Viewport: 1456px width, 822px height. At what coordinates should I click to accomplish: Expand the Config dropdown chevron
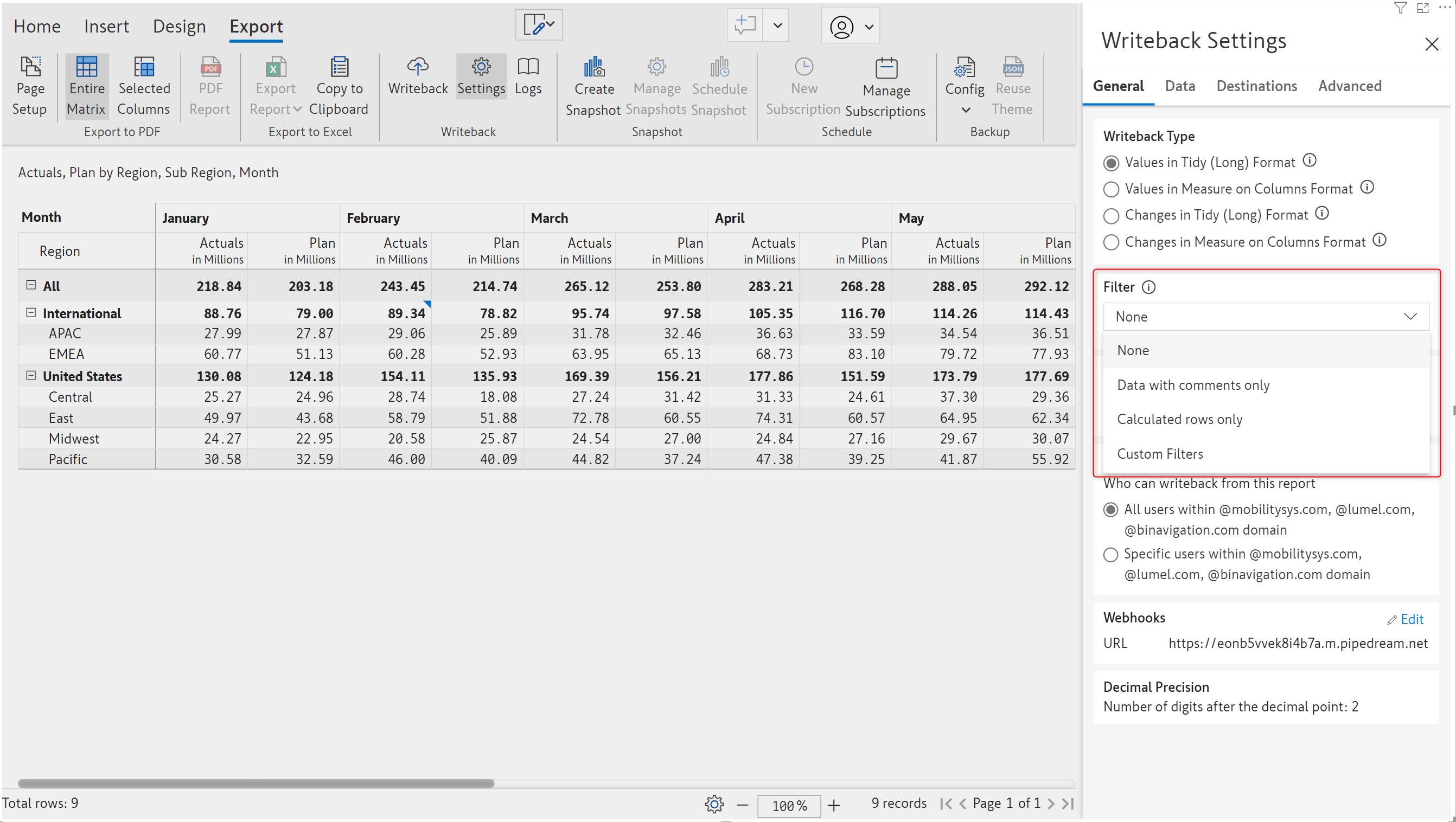click(966, 110)
